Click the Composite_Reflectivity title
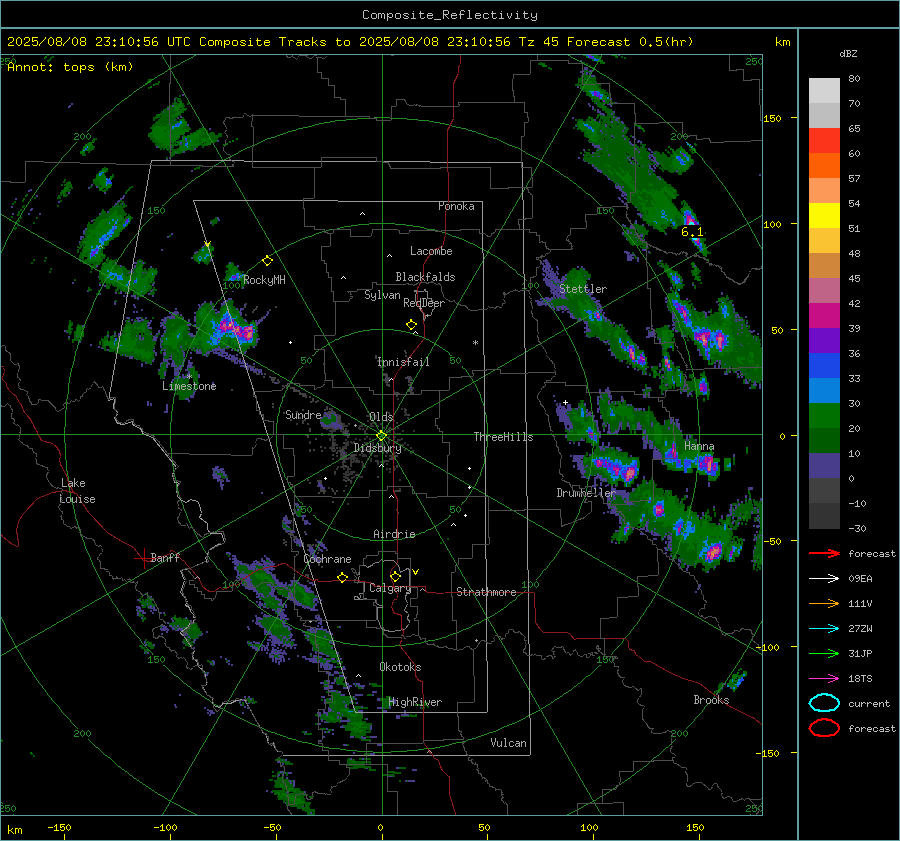Viewport: 900px width, 841px height. pos(450,15)
